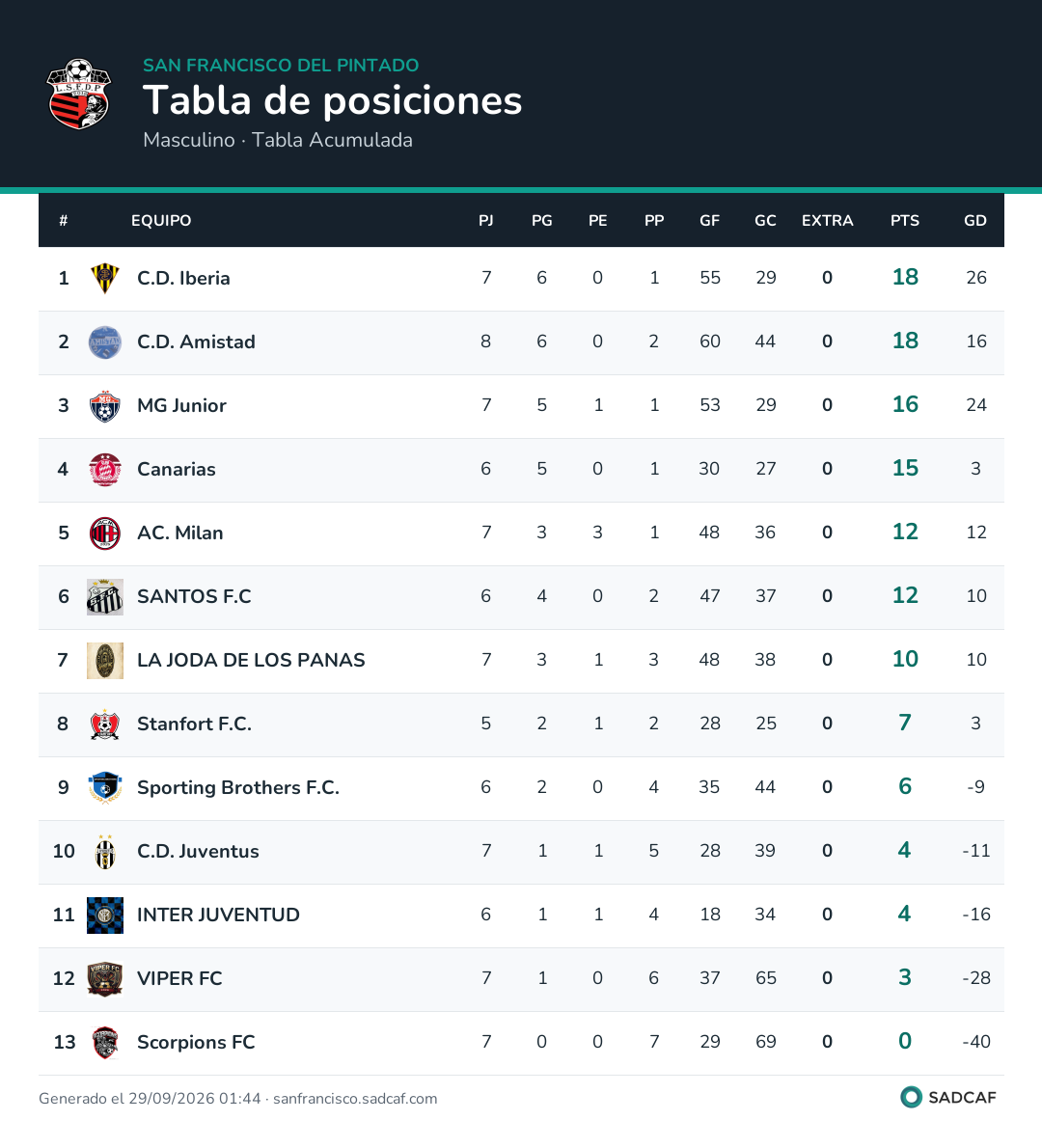Click SAN FRANCISCO DEL PINTADO heading

281,66
